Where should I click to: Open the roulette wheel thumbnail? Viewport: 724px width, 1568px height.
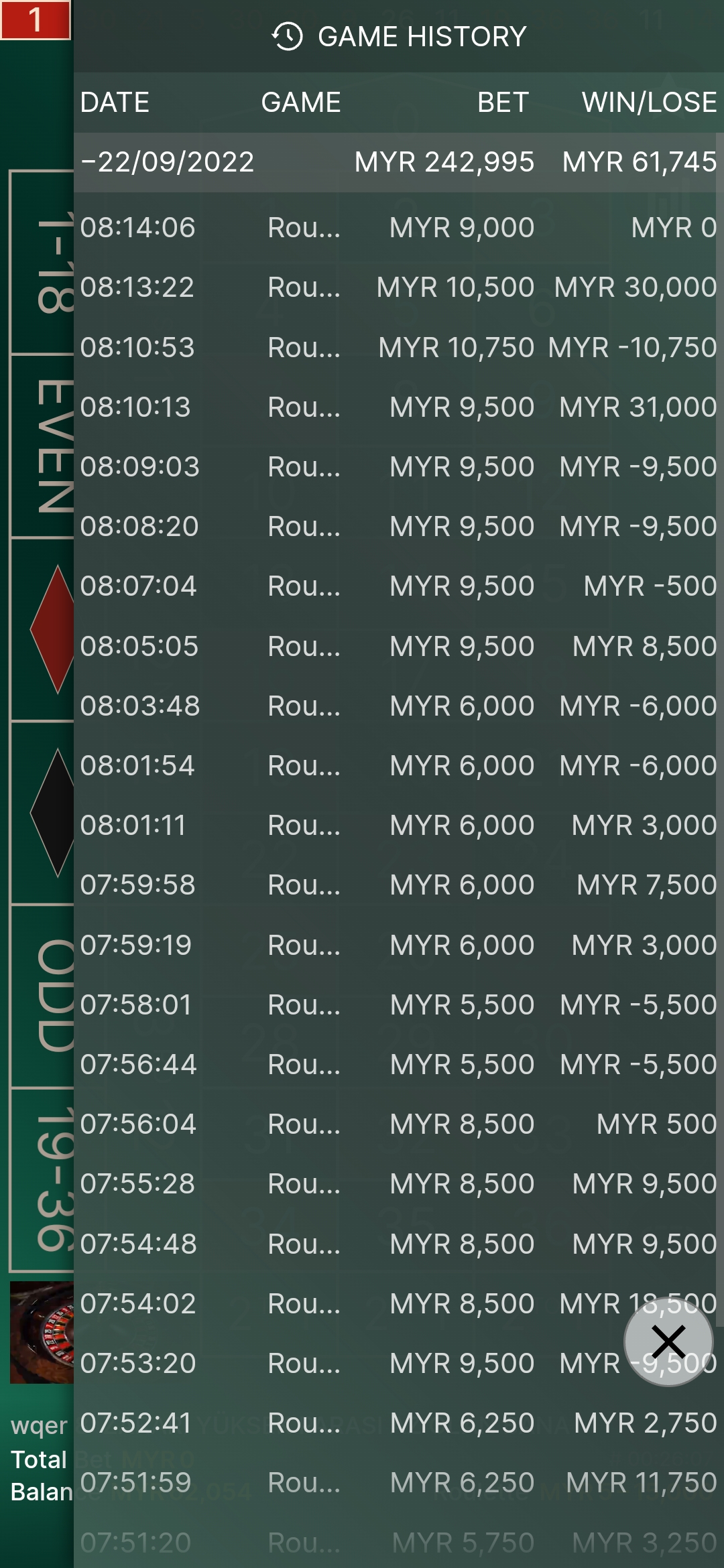tap(42, 1332)
